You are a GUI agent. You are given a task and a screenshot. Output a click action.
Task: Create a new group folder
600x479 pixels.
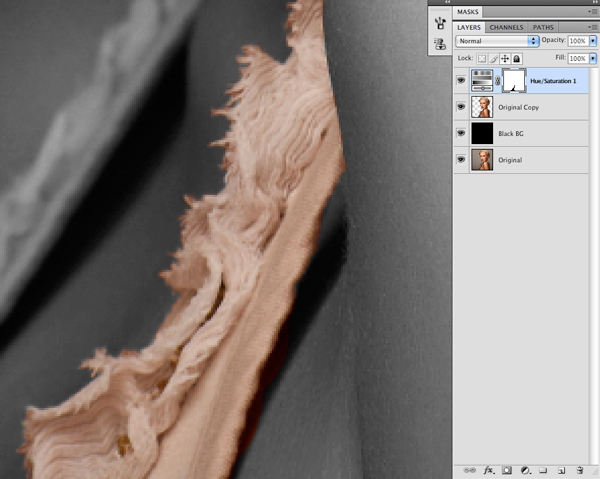click(543, 470)
